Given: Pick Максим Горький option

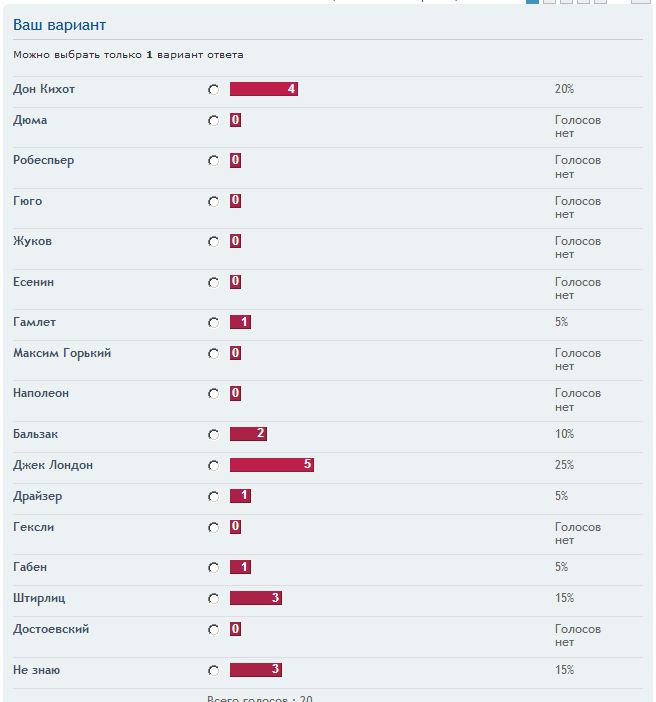Looking at the screenshot, I should click(x=214, y=354).
